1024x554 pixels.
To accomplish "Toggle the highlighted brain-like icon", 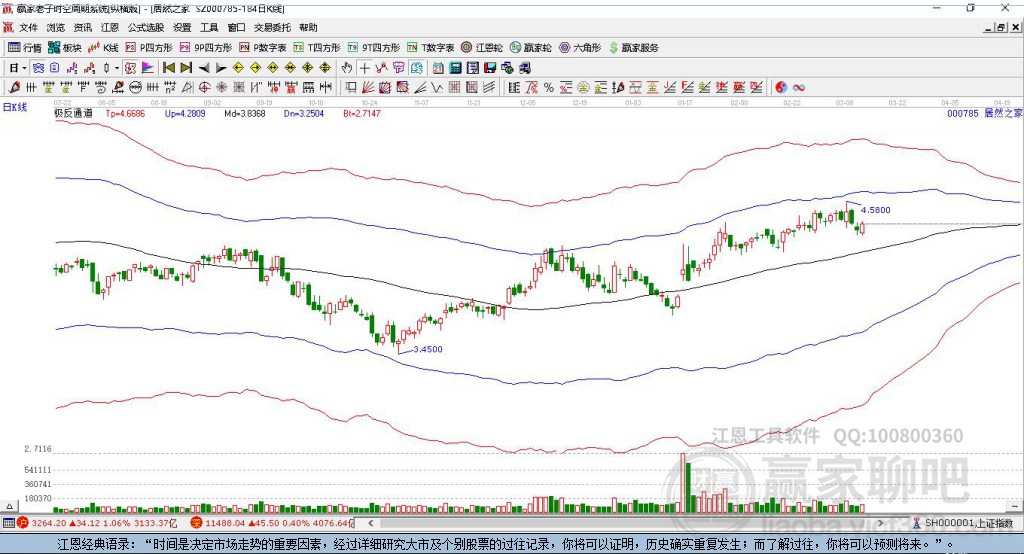I will click(416, 68).
